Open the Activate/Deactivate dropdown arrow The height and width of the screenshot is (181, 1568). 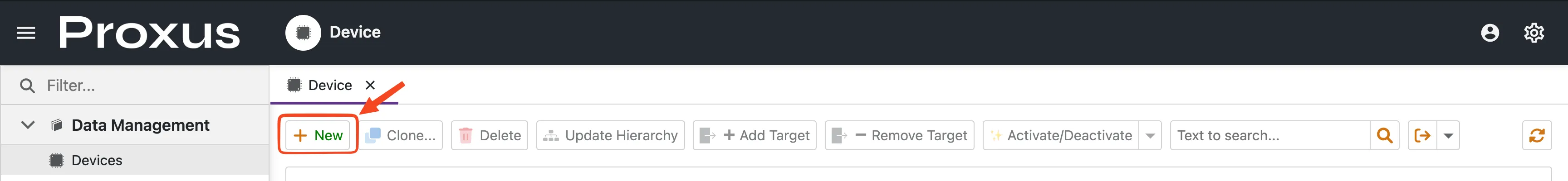pos(1150,135)
